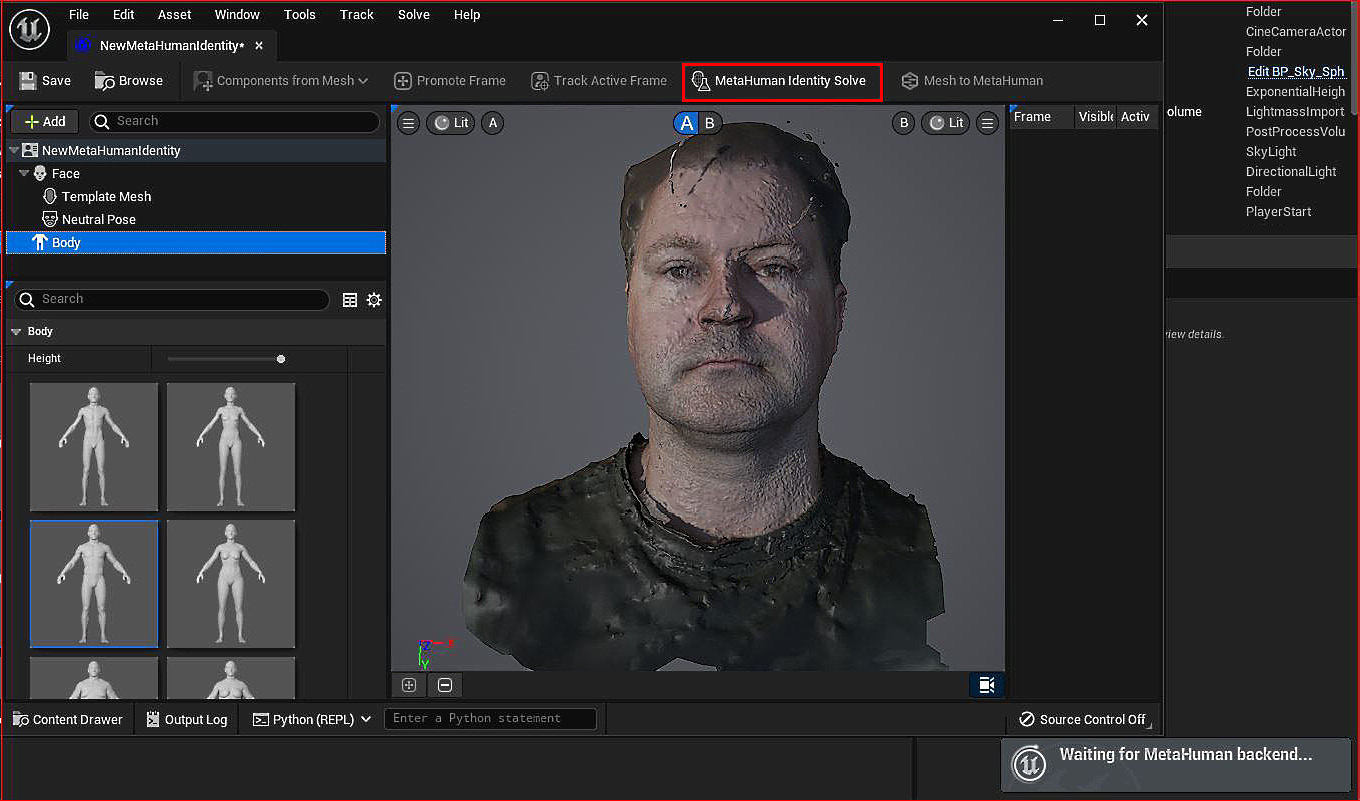Select the top-left male body thumbnail
The width and height of the screenshot is (1360, 801).
tap(94, 447)
